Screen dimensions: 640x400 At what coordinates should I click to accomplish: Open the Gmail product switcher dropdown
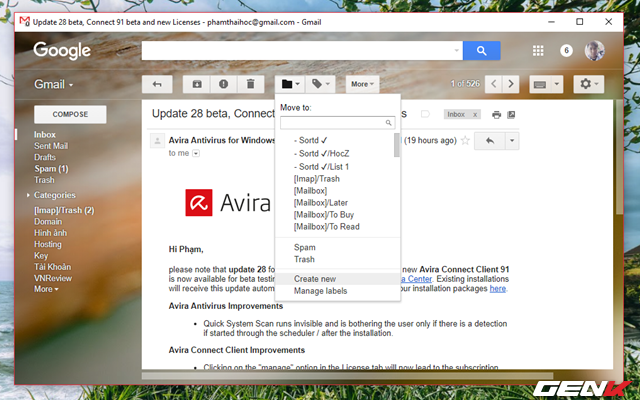(x=53, y=84)
